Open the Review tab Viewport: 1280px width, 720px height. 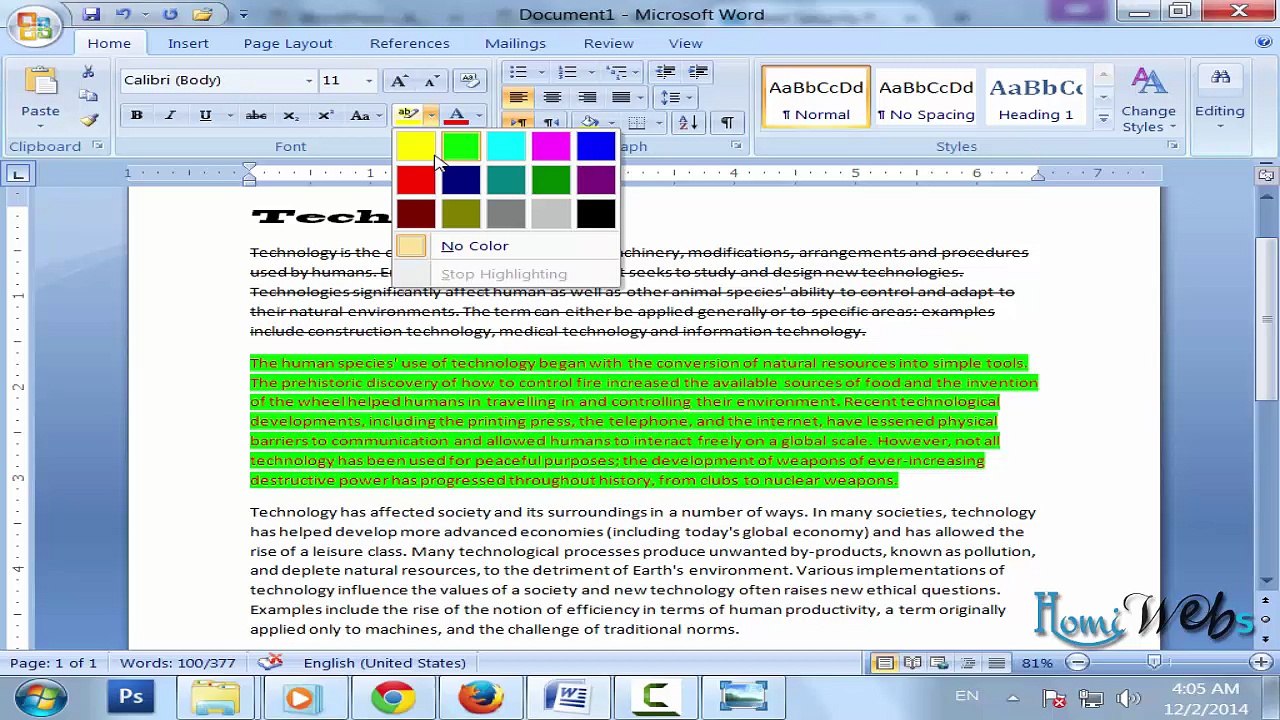pyautogui.click(x=609, y=43)
